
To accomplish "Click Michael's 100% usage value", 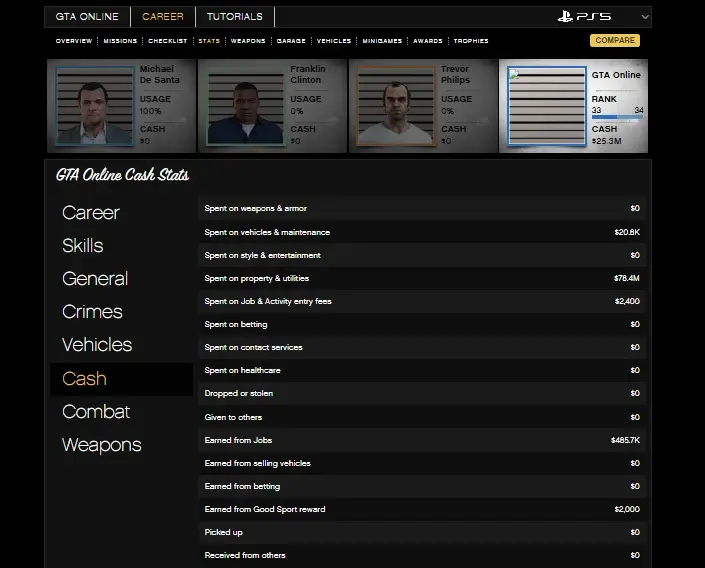I will click(150, 111).
